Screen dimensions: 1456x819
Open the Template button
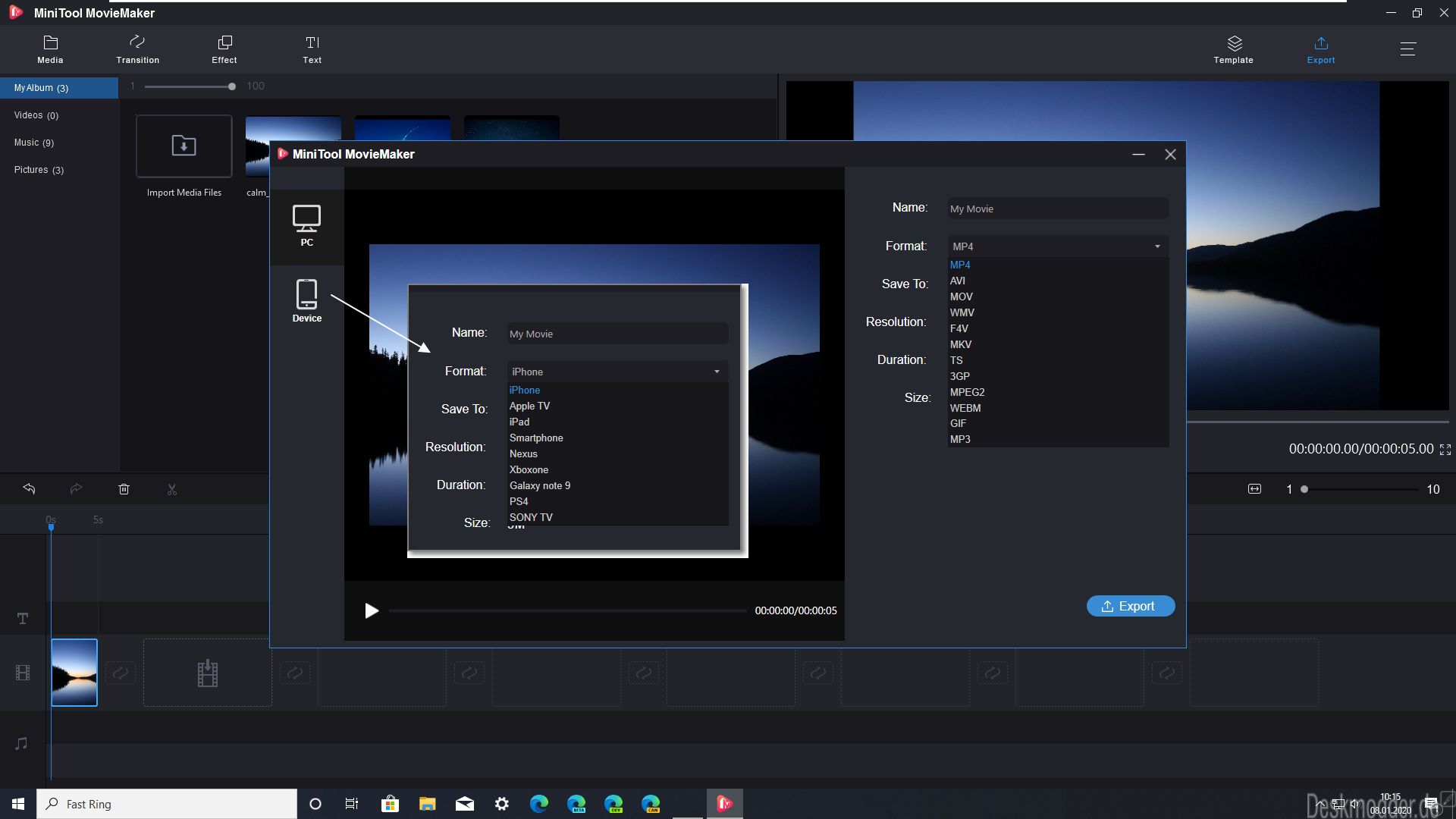click(x=1234, y=49)
